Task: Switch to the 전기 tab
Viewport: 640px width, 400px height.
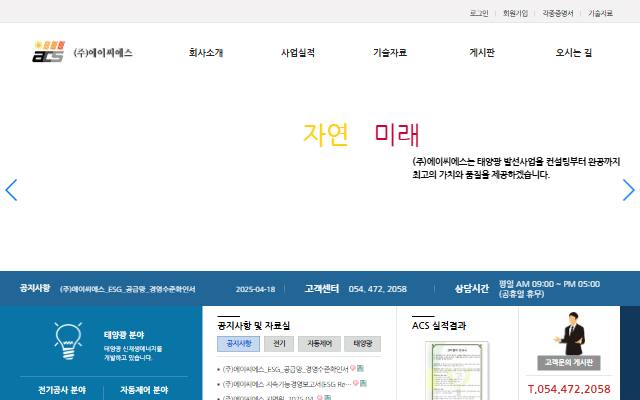Action: [279, 344]
